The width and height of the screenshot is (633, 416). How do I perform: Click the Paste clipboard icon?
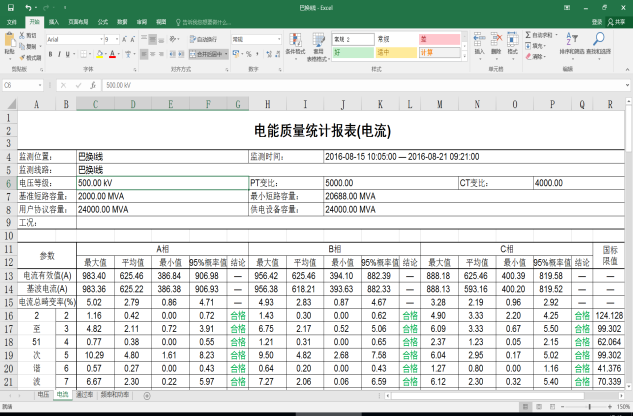click(9, 40)
